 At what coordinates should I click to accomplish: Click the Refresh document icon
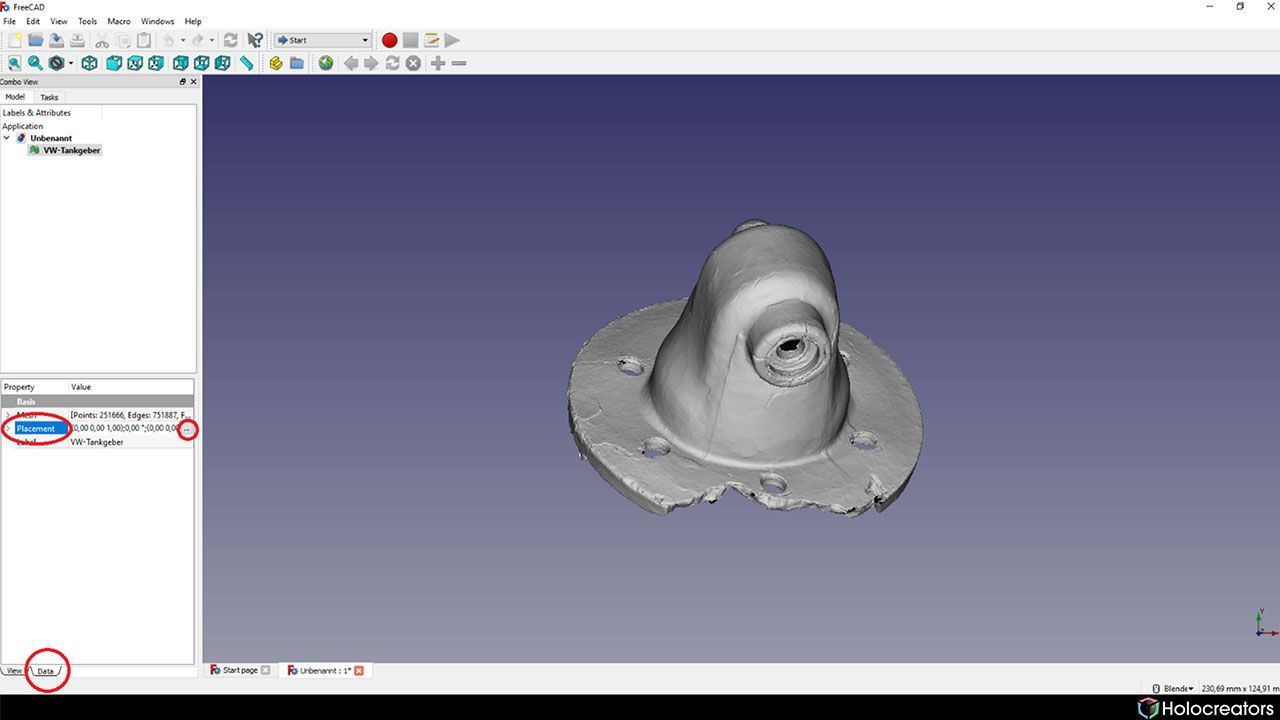[230, 40]
